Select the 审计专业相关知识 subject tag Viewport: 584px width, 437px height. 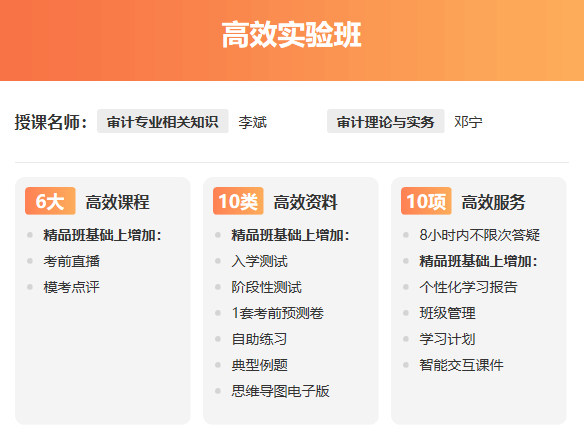coord(163,121)
